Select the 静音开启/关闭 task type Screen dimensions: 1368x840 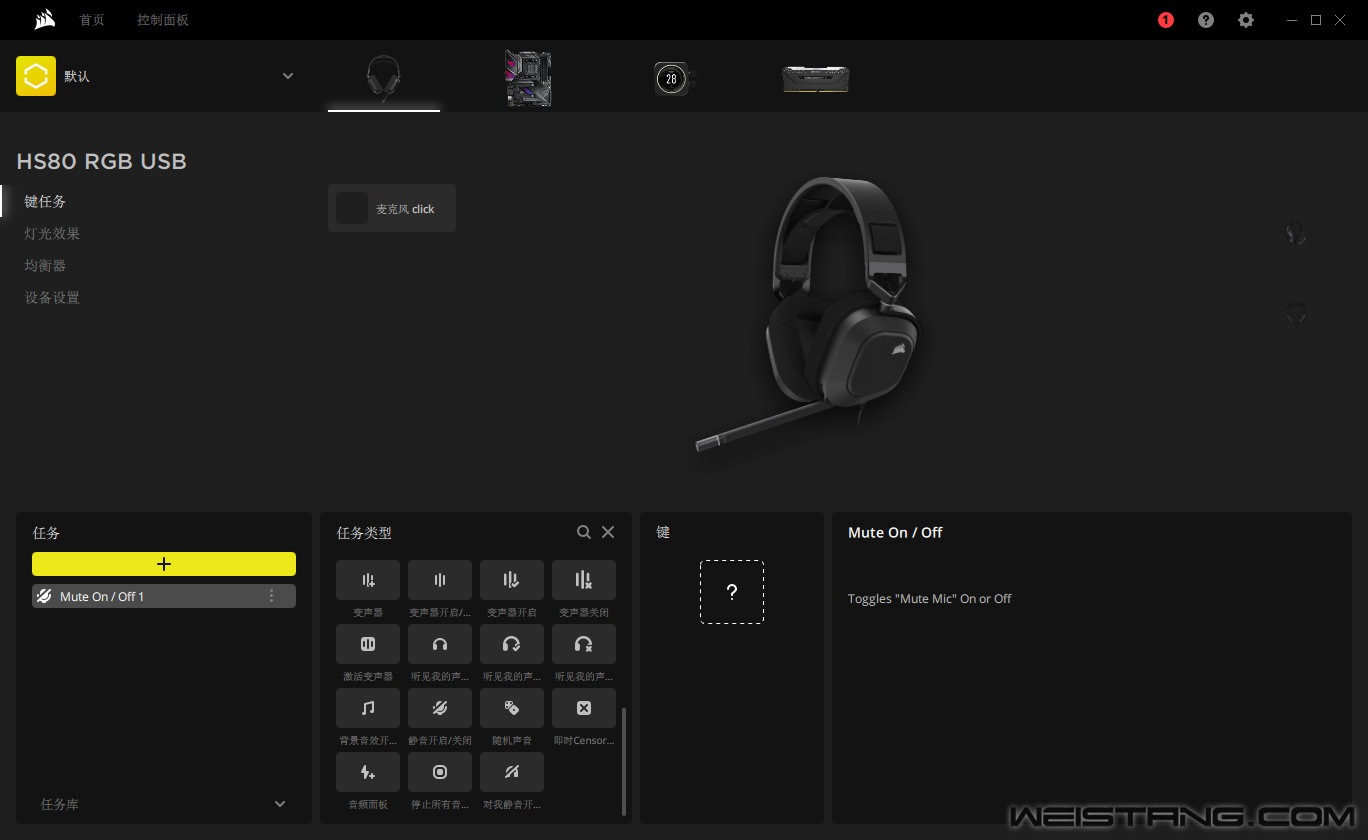pos(440,708)
